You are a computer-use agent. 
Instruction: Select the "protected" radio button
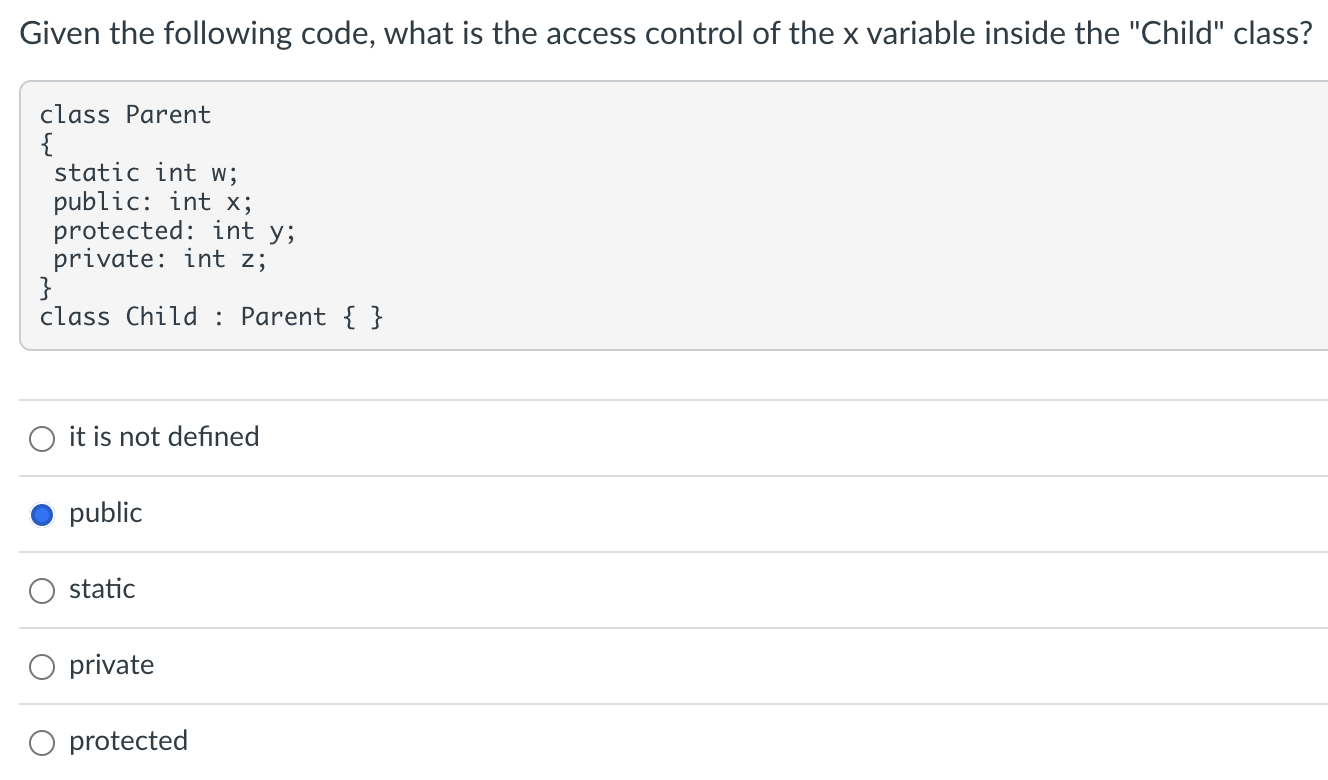(x=42, y=742)
